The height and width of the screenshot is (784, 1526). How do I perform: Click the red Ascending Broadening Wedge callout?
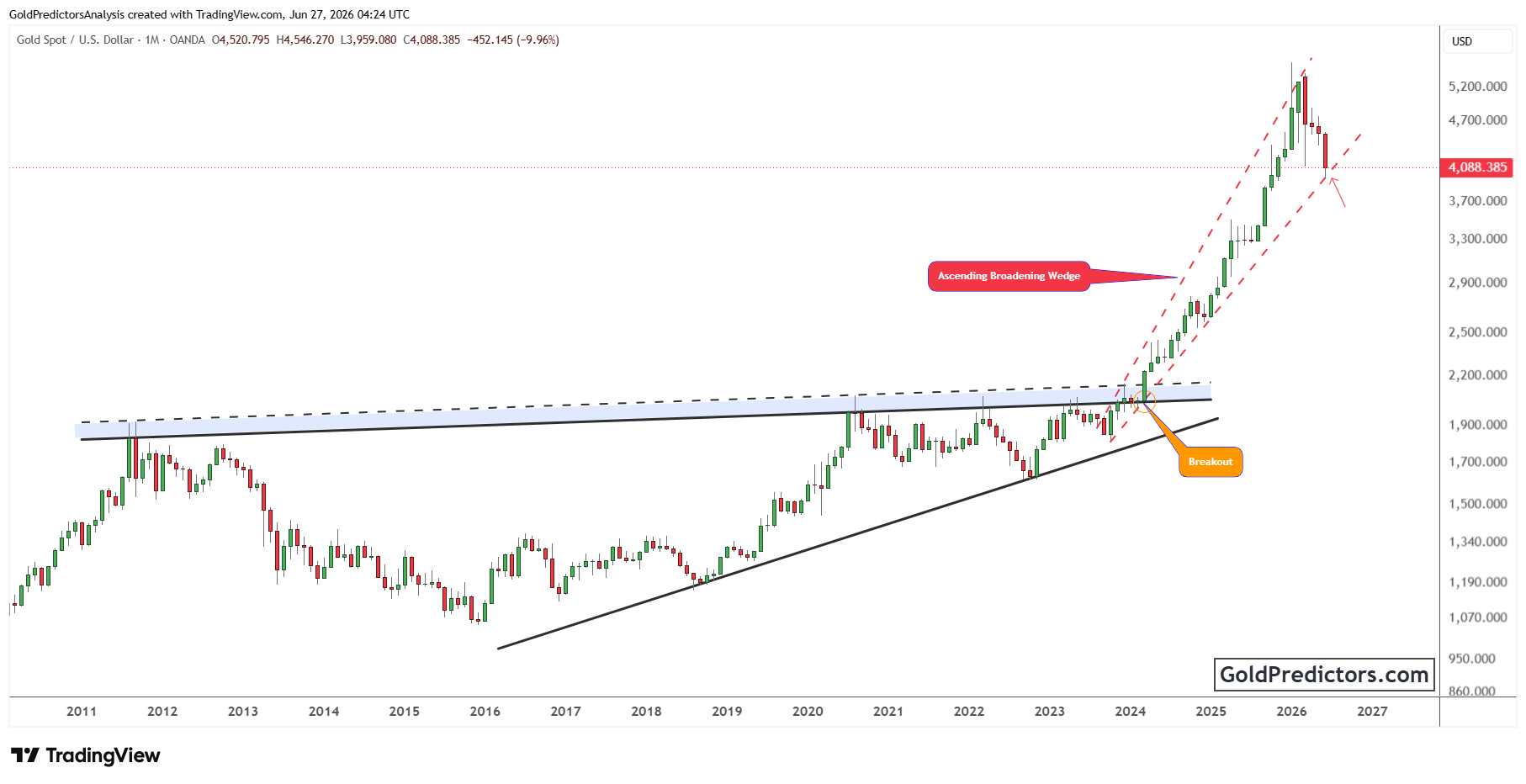[1009, 276]
